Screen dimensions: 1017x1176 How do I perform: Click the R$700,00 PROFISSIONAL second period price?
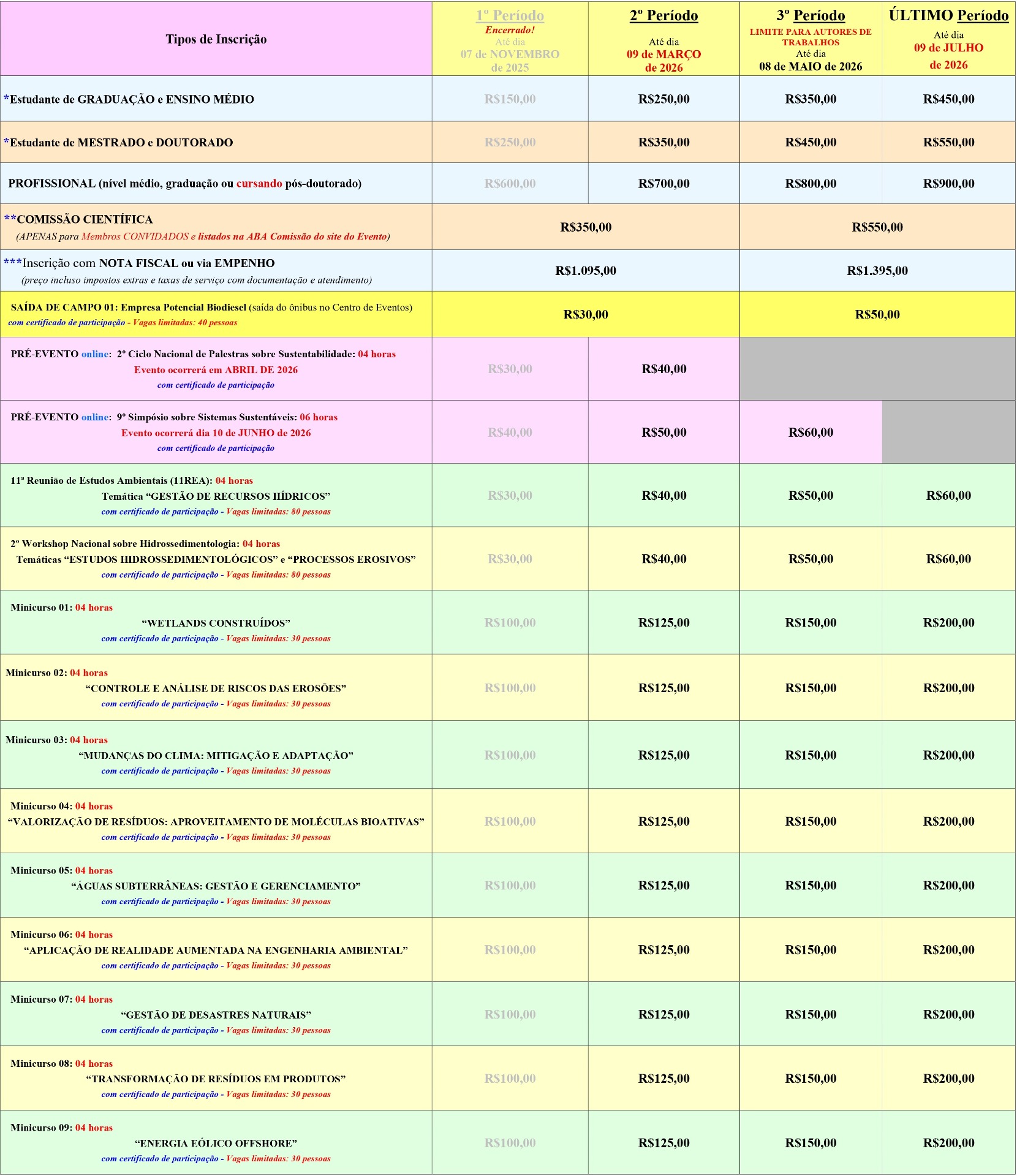664,184
